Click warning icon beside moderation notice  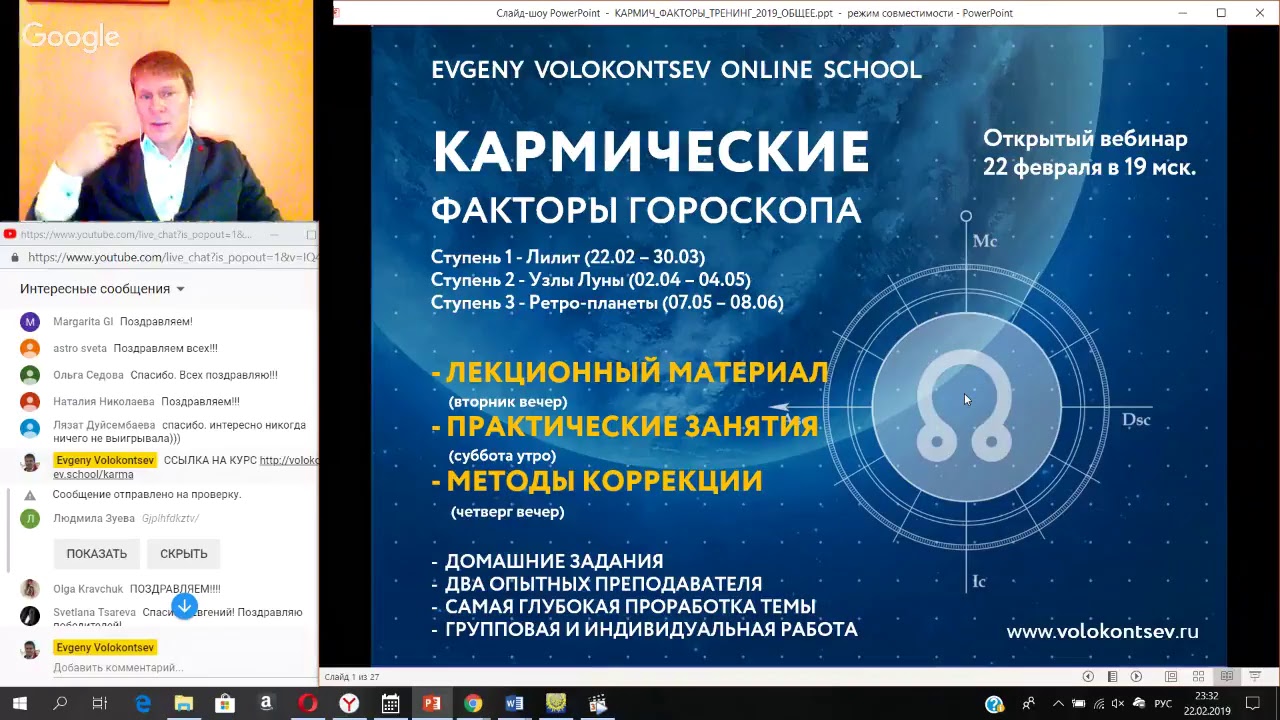pos(30,495)
